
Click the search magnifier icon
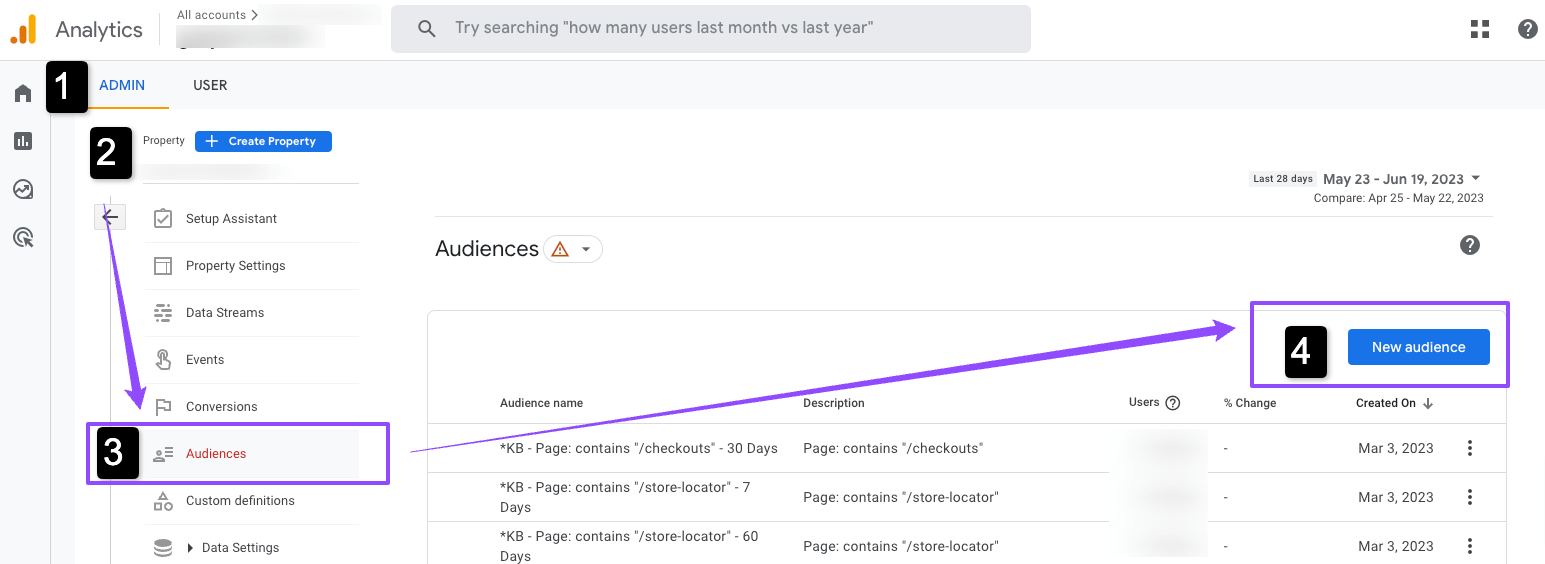426,29
